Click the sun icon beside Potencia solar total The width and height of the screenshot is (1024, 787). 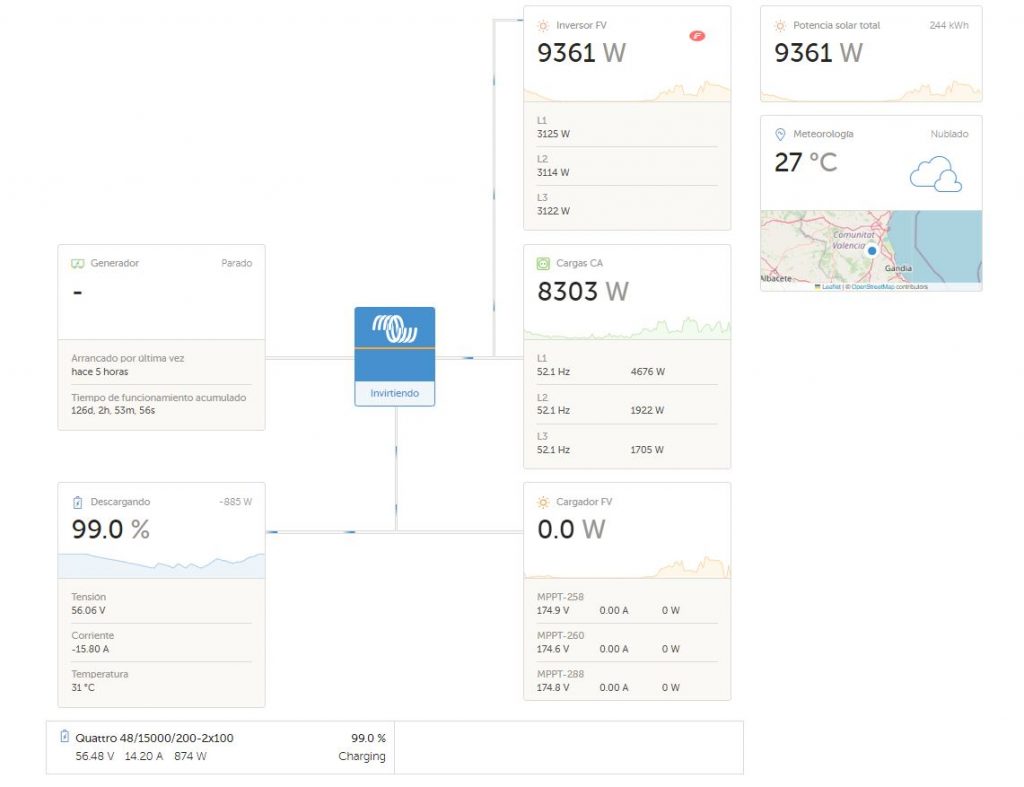pos(780,25)
